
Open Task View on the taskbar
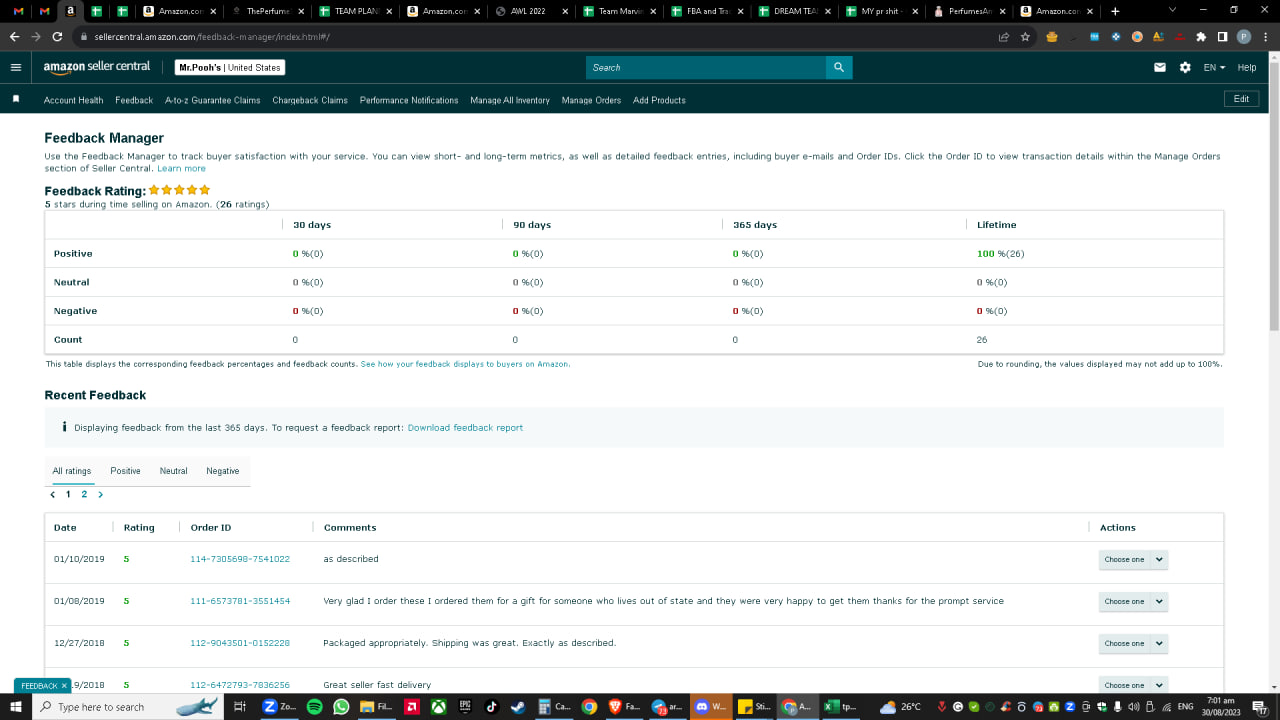(x=240, y=706)
